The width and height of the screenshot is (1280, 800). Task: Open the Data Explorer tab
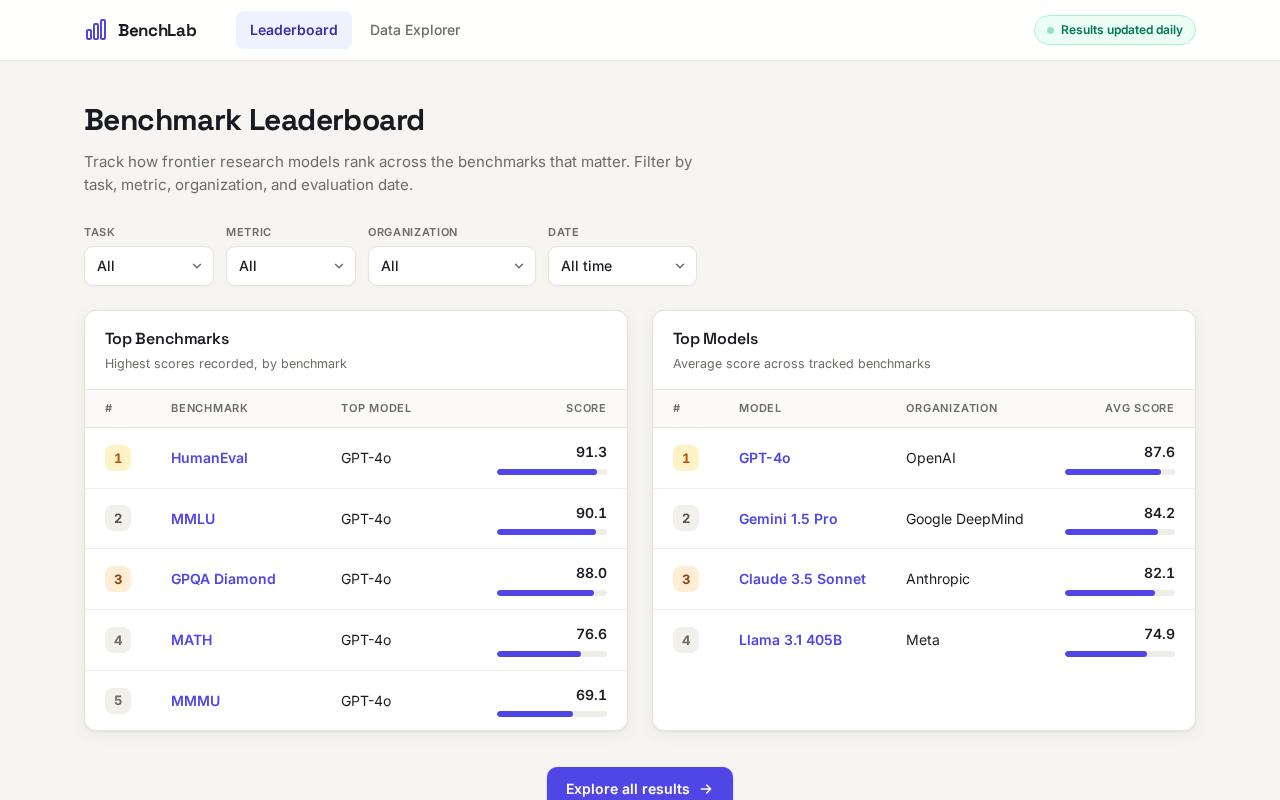pos(415,30)
